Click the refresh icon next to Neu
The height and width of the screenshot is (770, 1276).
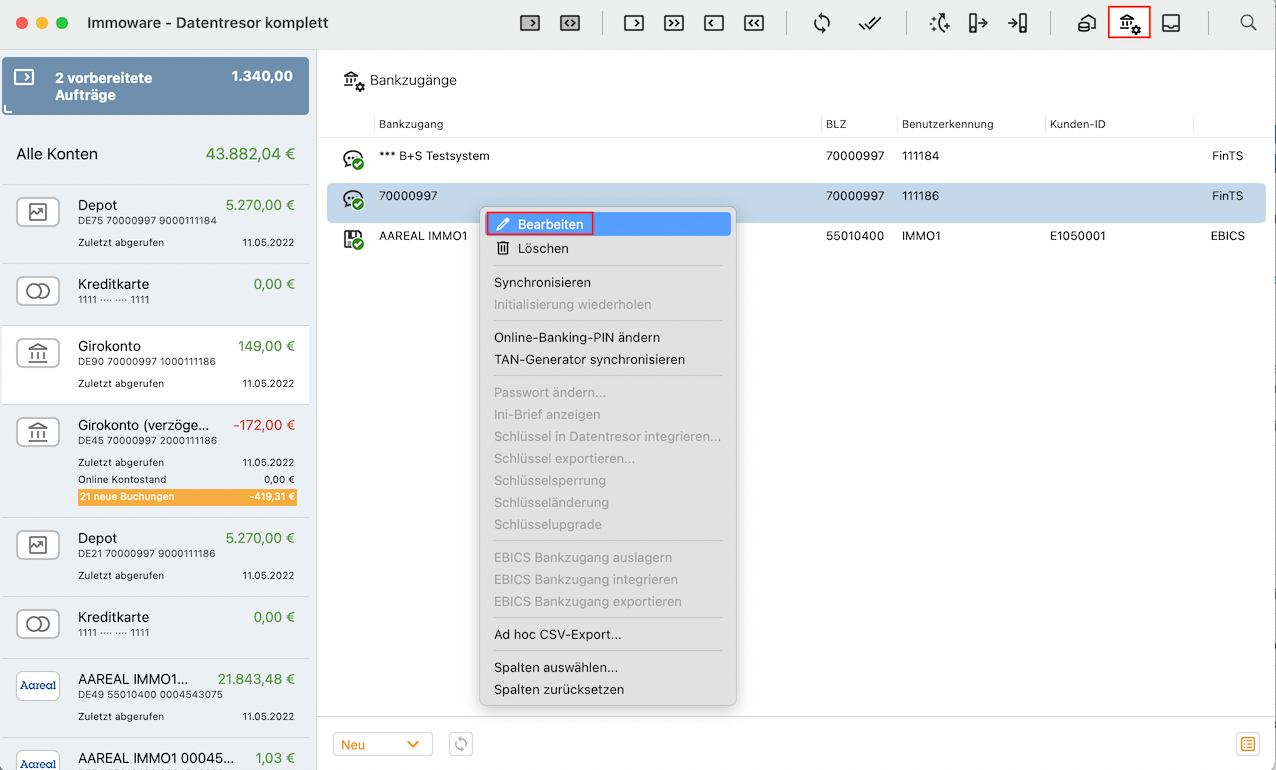click(x=460, y=744)
